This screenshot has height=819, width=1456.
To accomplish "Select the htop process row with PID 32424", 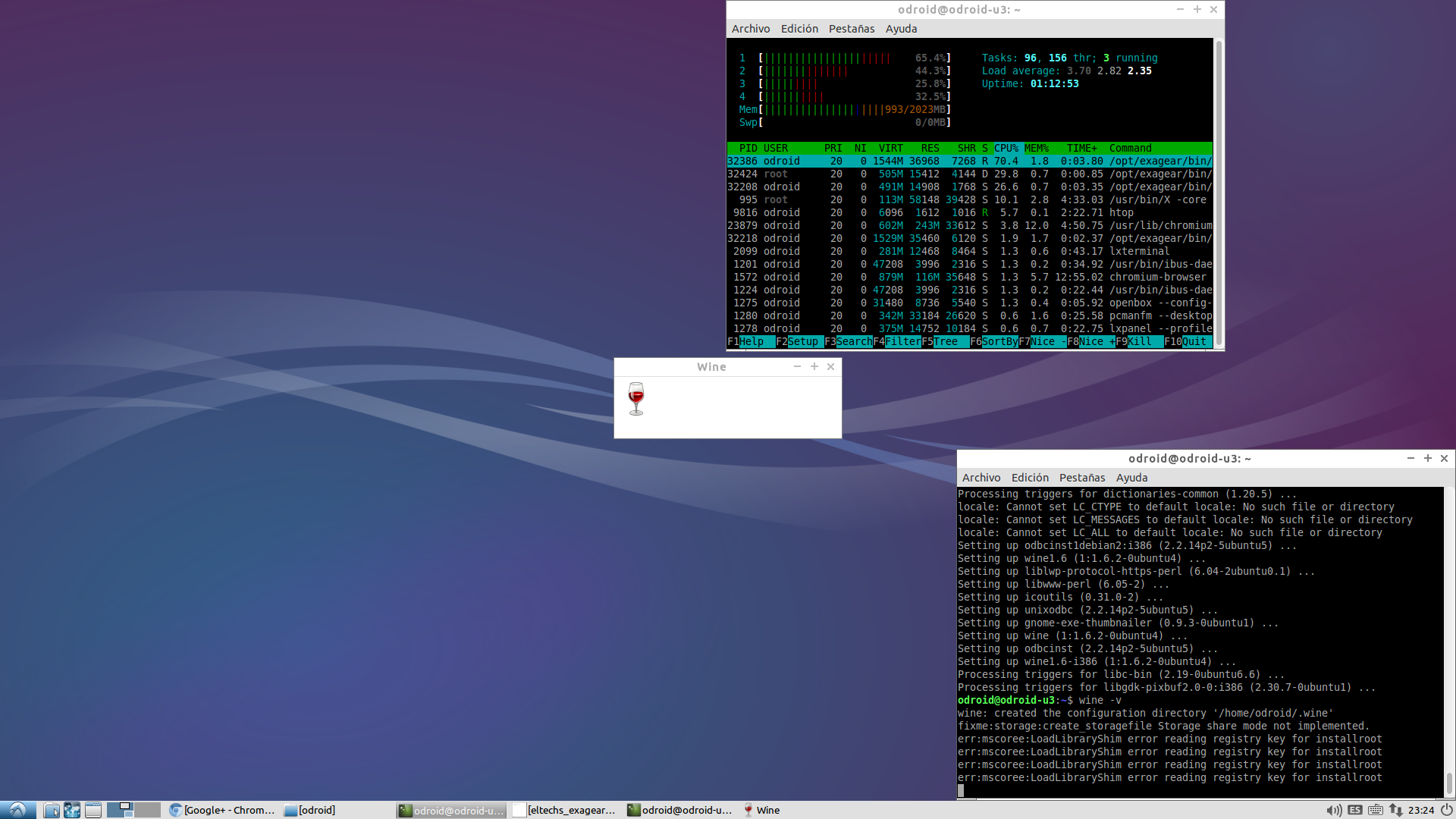I will coord(970,174).
